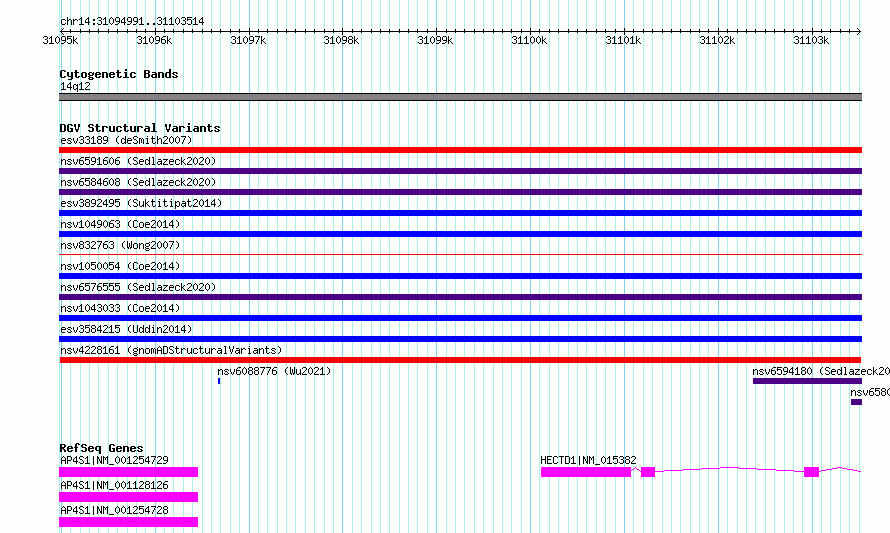
Task: Click the rightmost HECTD1 exon box
Action: click(x=812, y=472)
